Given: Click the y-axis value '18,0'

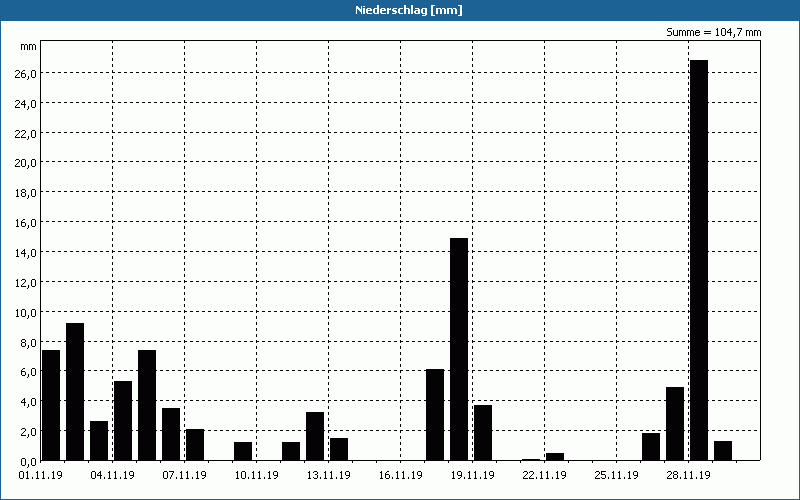Looking at the screenshot, I should [26, 193].
